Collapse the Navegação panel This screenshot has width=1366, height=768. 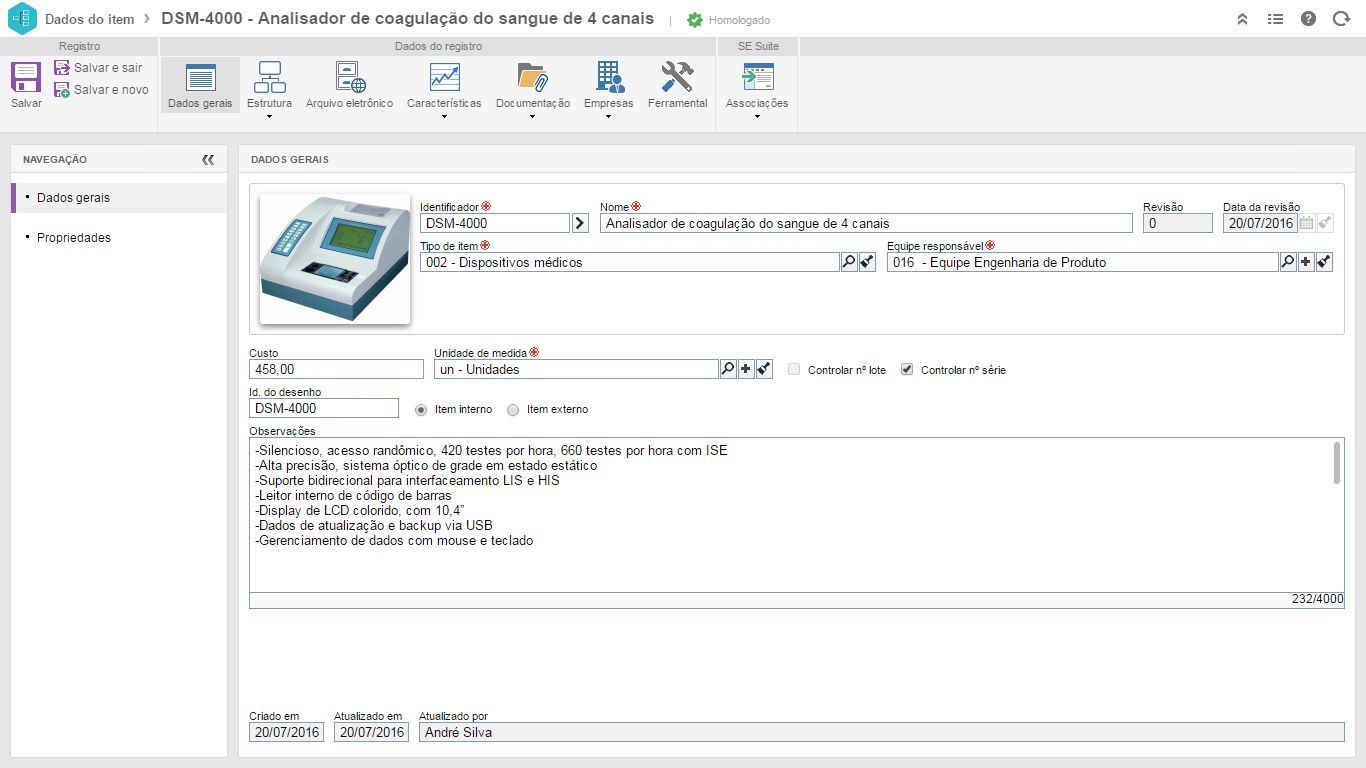(208, 159)
